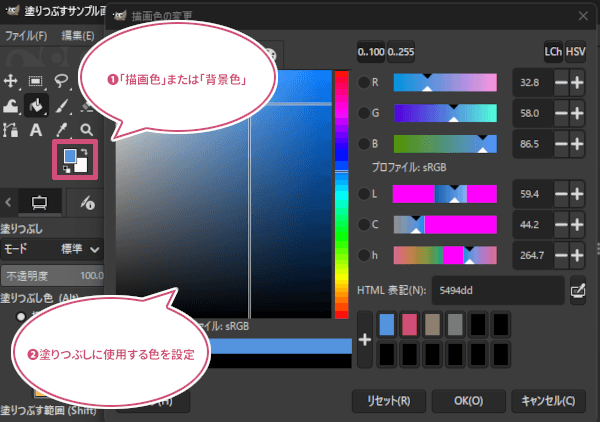This screenshot has width=600, height=422.
Task: Choose the blue color history swatch
Action: click(x=386, y=324)
